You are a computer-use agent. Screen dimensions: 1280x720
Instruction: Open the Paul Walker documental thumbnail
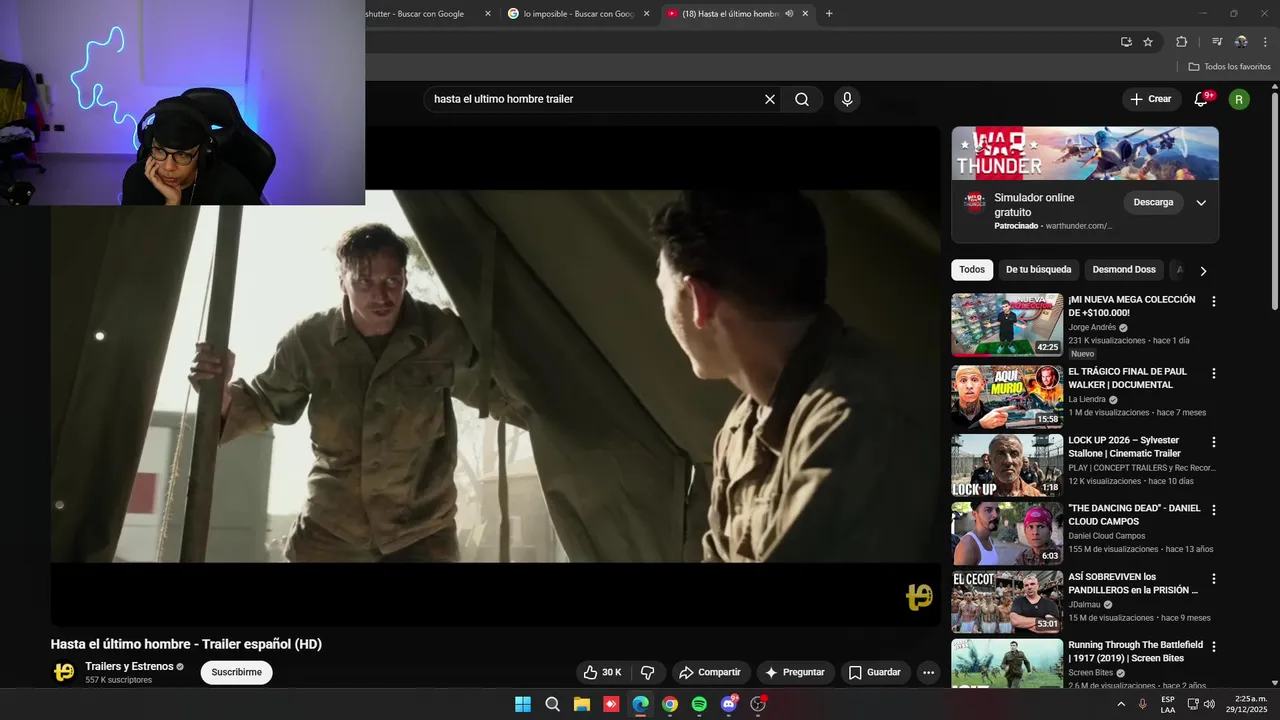click(x=1007, y=396)
